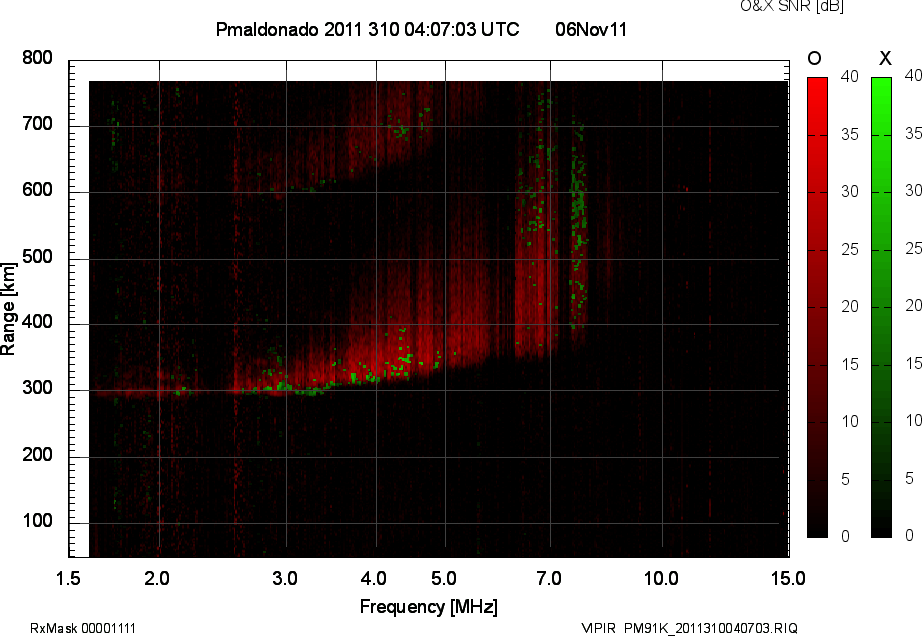The width and height of the screenshot is (922, 636).
Task: Click the O colorbar 0 dB label
Action: pyautogui.click(x=846, y=536)
